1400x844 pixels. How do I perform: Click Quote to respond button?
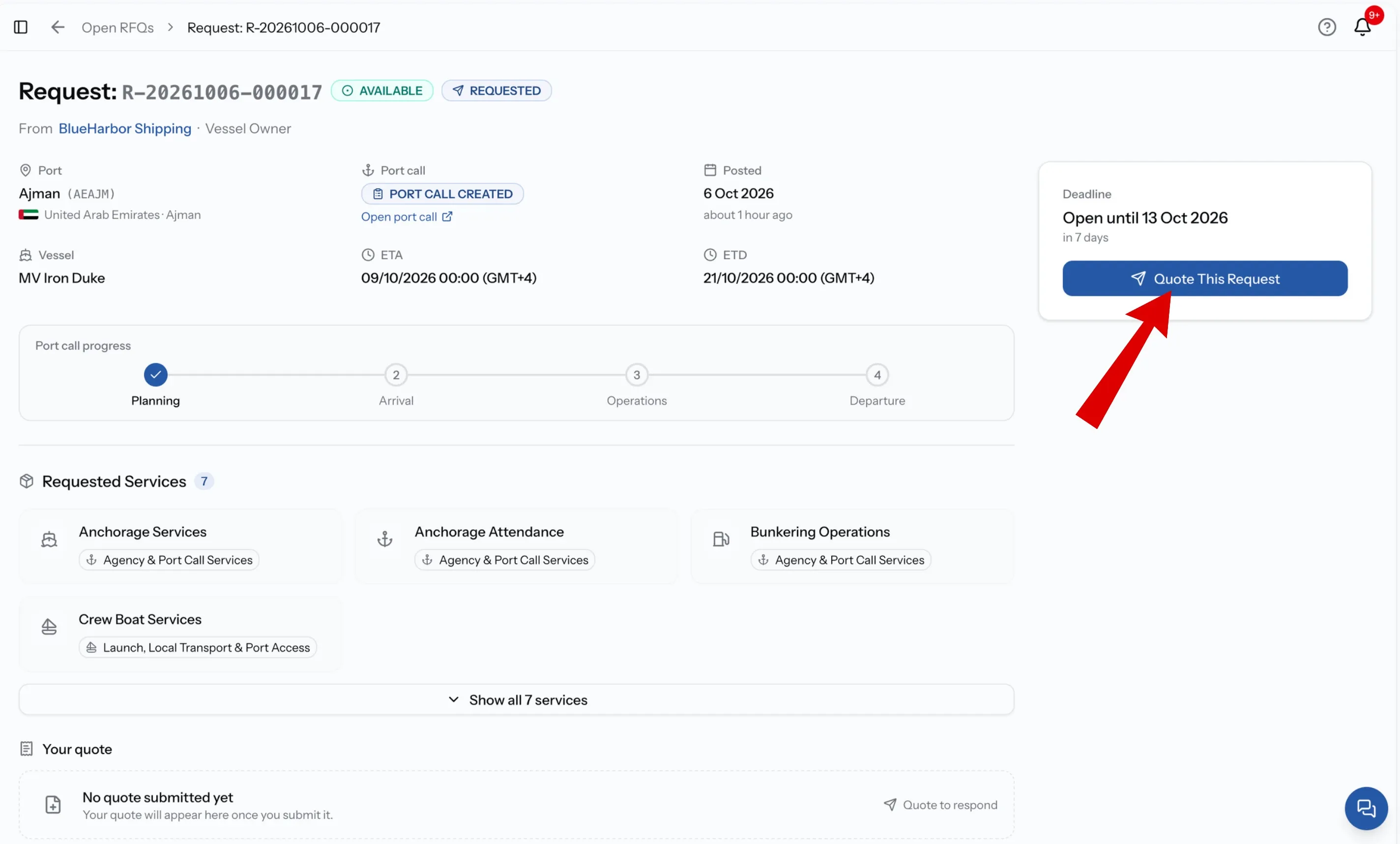(940, 805)
